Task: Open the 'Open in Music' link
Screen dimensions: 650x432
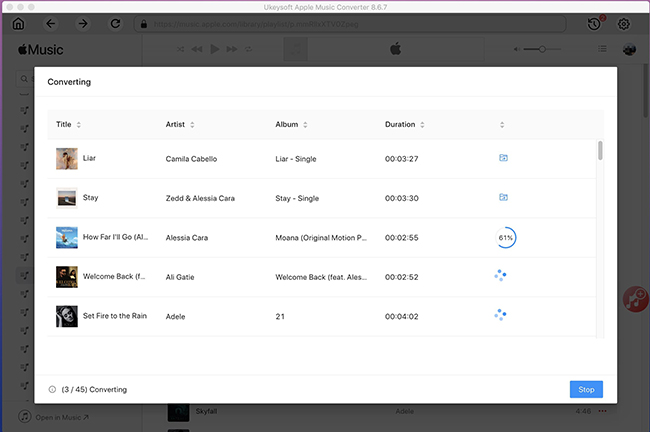Action: [x=62, y=417]
